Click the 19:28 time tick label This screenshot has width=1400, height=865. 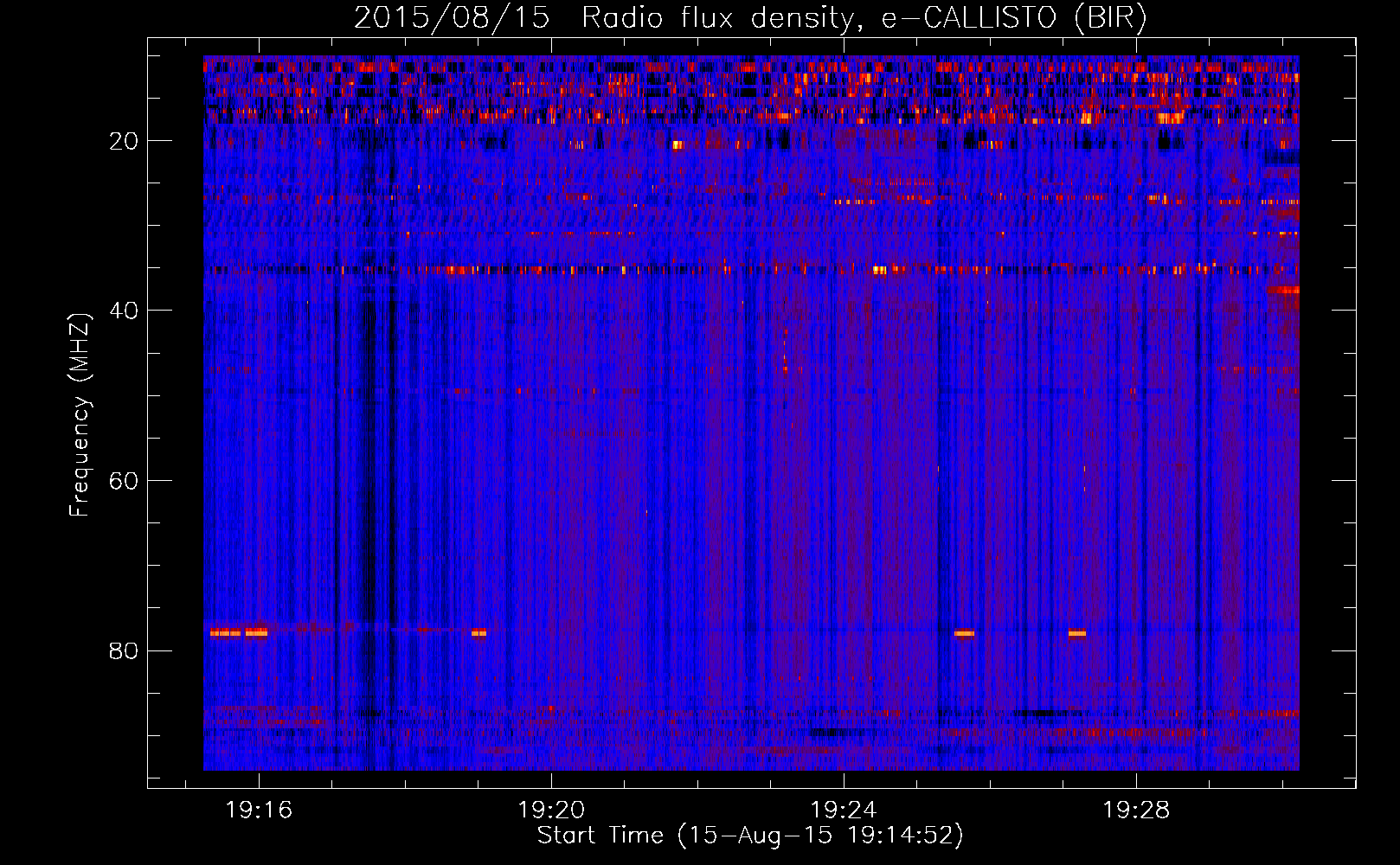(1135, 811)
